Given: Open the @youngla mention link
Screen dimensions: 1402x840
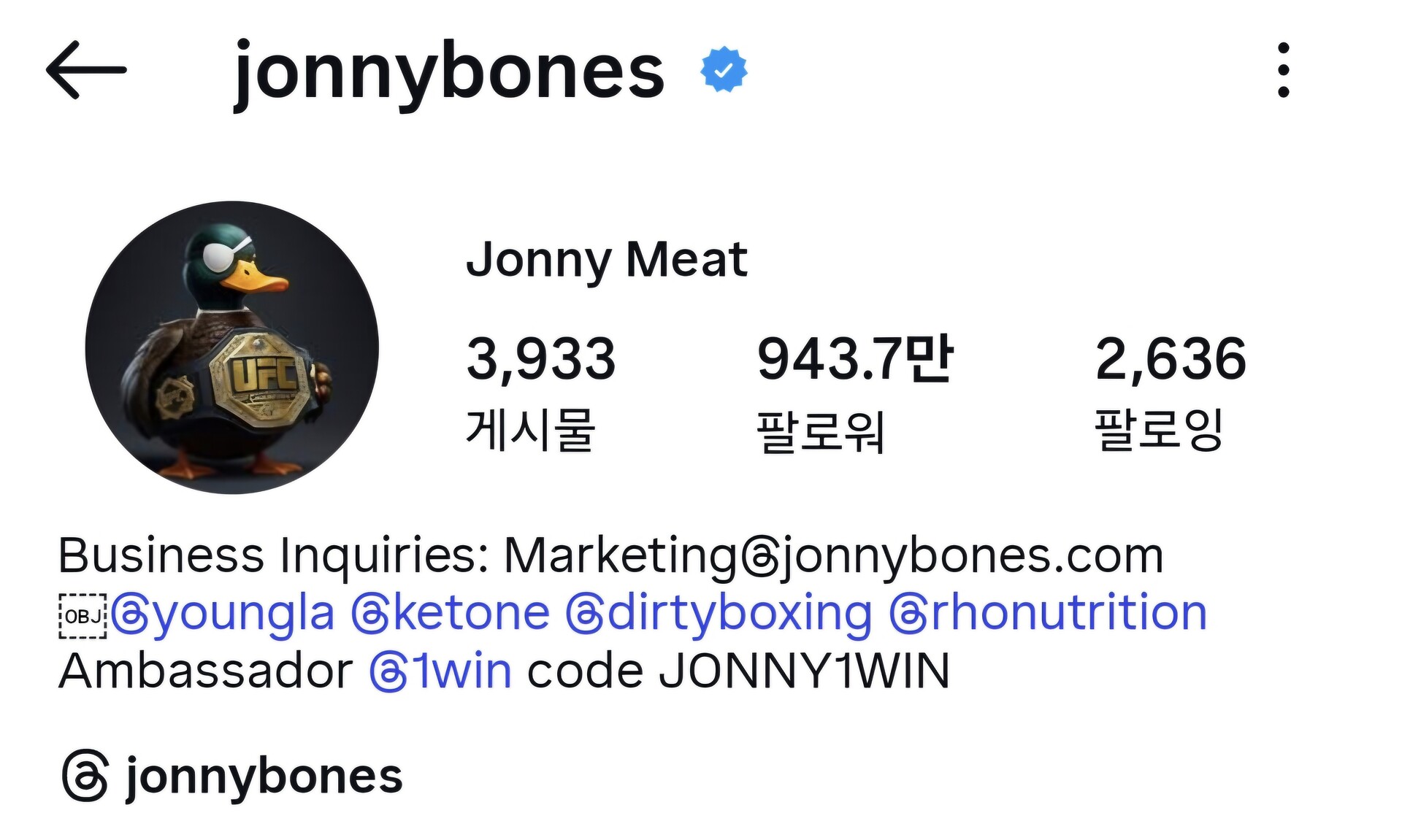Looking at the screenshot, I should pyautogui.click(x=223, y=613).
